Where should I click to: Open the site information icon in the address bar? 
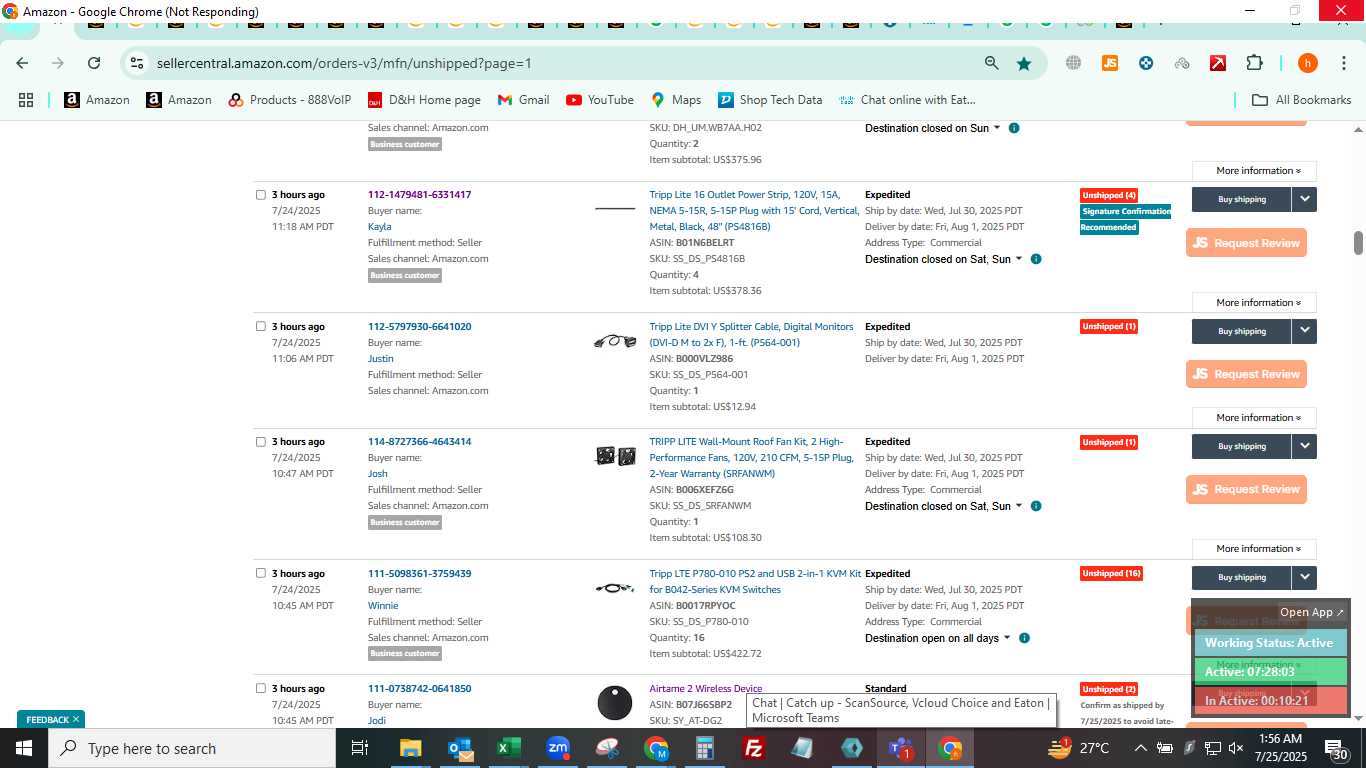click(x=137, y=63)
